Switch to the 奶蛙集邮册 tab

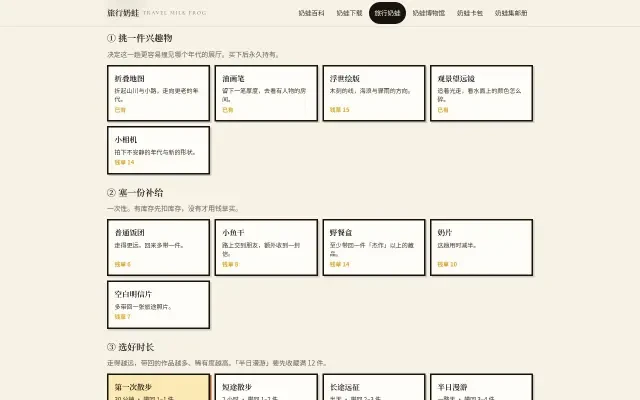(511, 13)
